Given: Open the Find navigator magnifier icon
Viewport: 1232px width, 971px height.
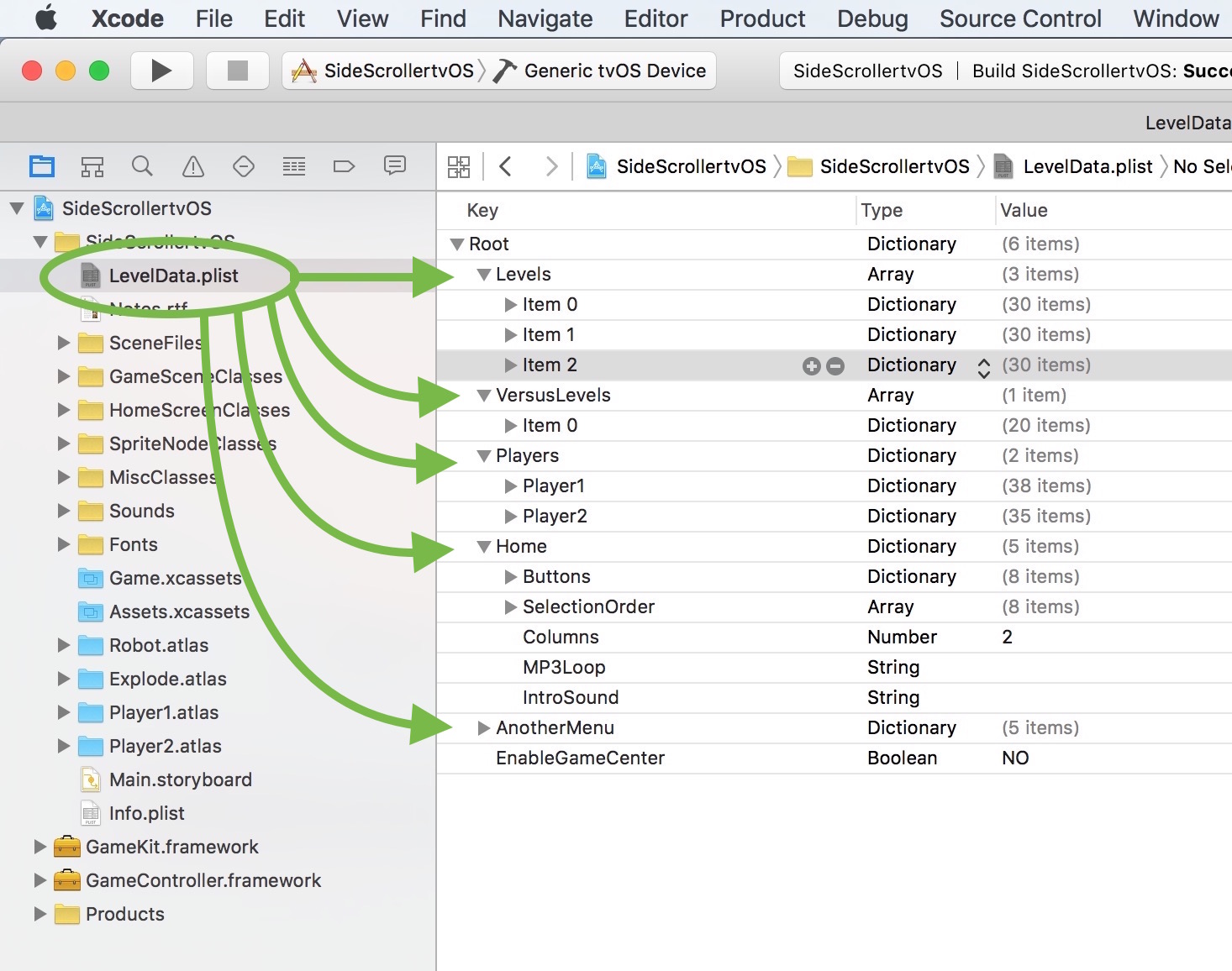Looking at the screenshot, I should coord(142,166).
